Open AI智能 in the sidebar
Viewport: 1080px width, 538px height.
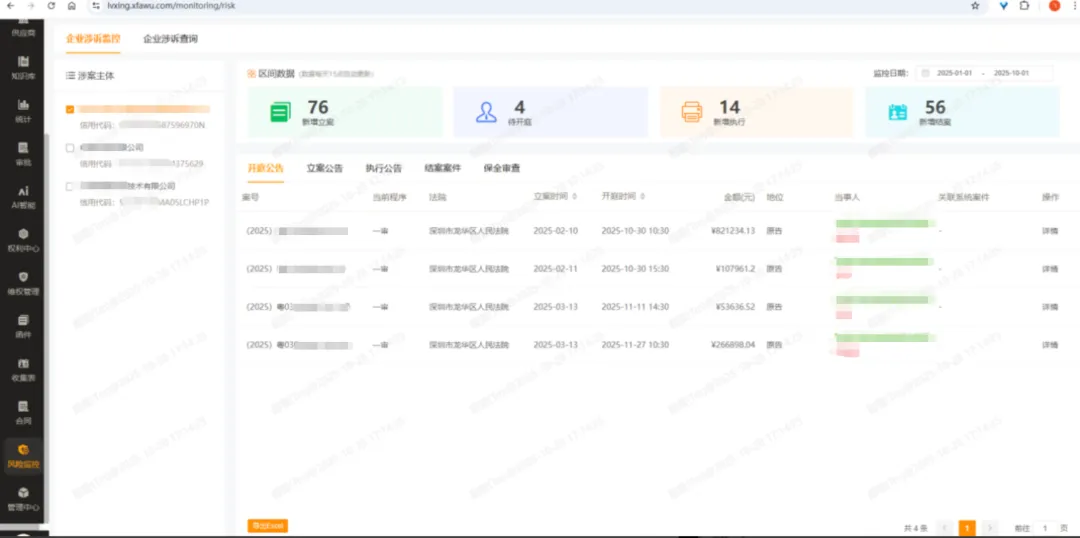(x=23, y=197)
